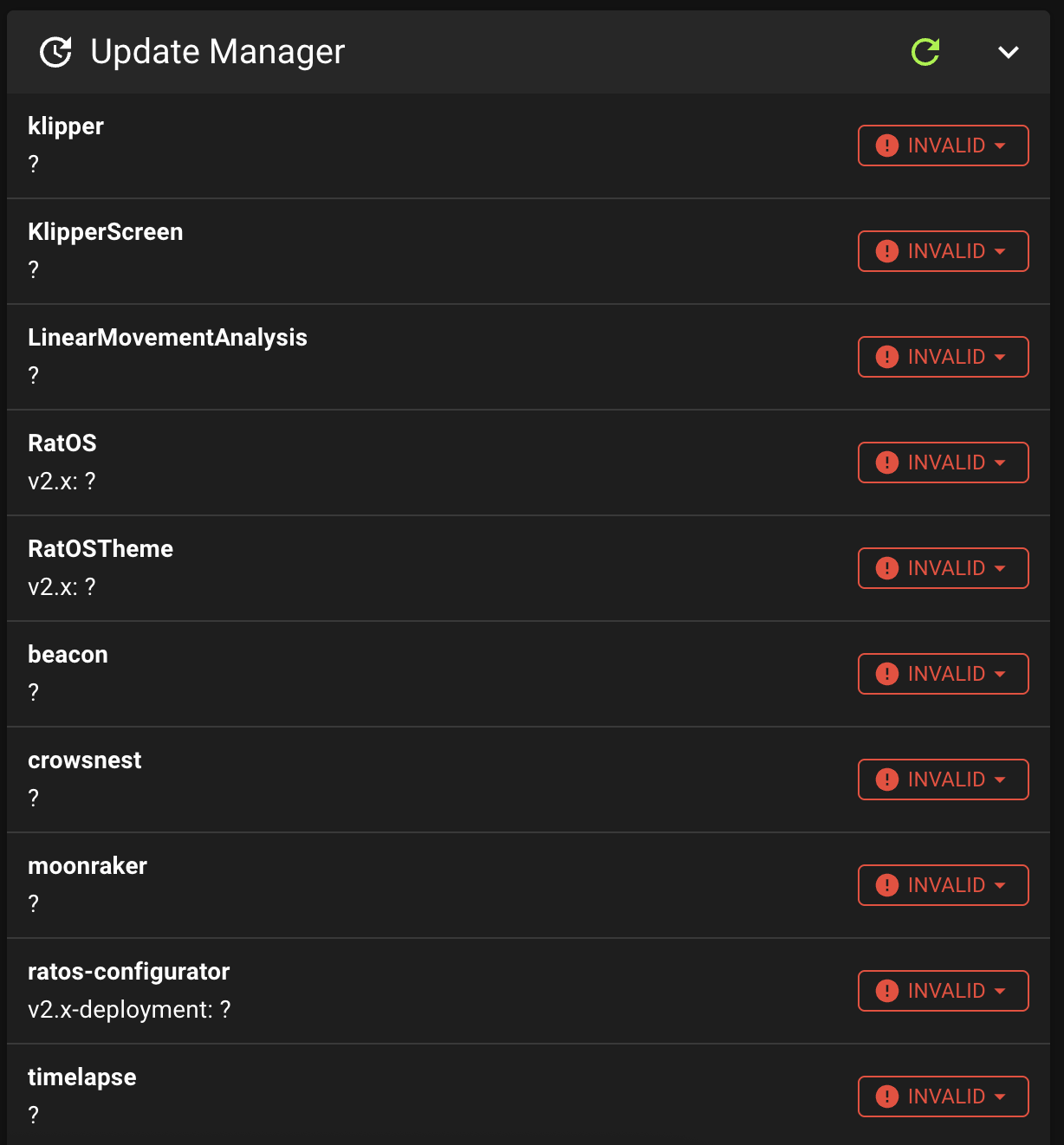Viewport: 1064px width, 1145px height.
Task: Click the green refresh updates icon
Action: pos(925,52)
